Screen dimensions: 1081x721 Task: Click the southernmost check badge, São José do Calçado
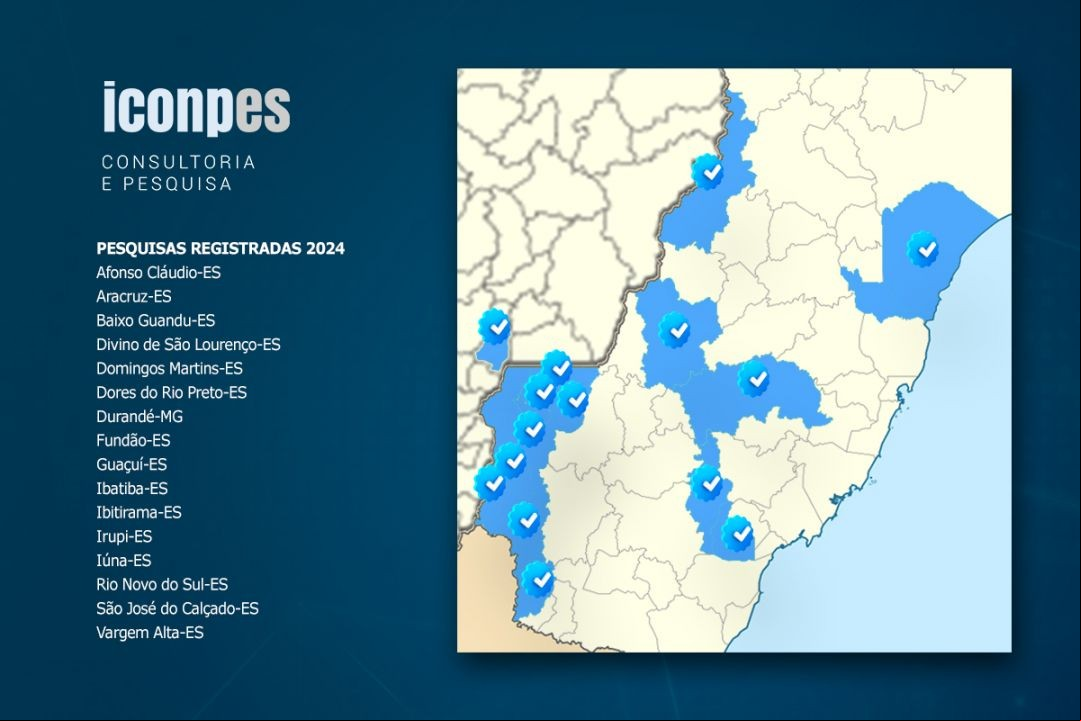pyautogui.click(x=538, y=579)
